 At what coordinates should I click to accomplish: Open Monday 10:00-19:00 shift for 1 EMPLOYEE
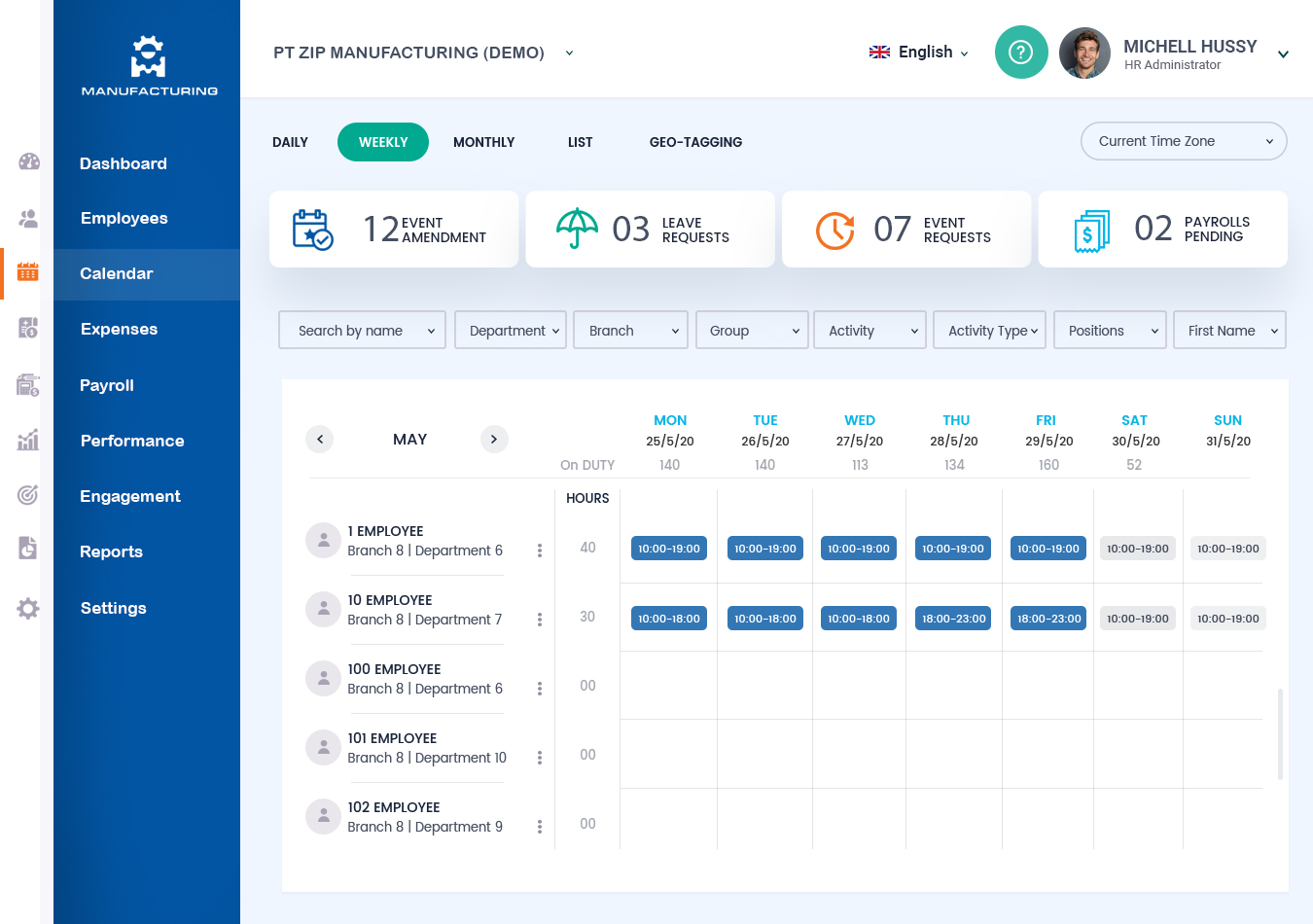tap(669, 549)
